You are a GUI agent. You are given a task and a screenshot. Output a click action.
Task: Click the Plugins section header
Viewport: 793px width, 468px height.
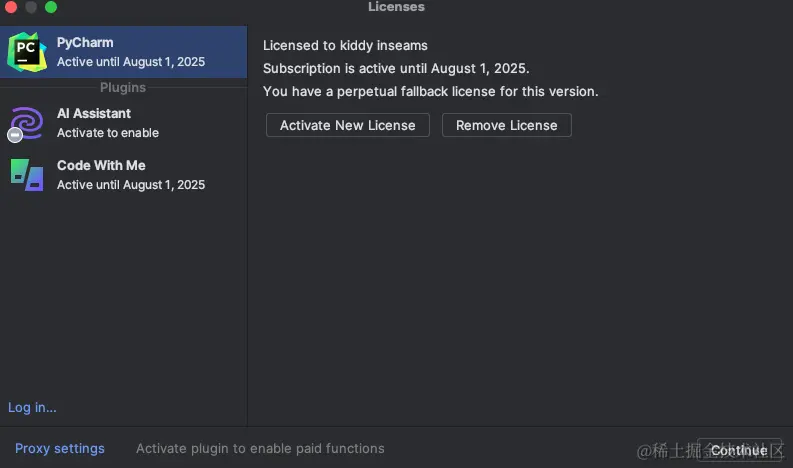coord(123,88)
